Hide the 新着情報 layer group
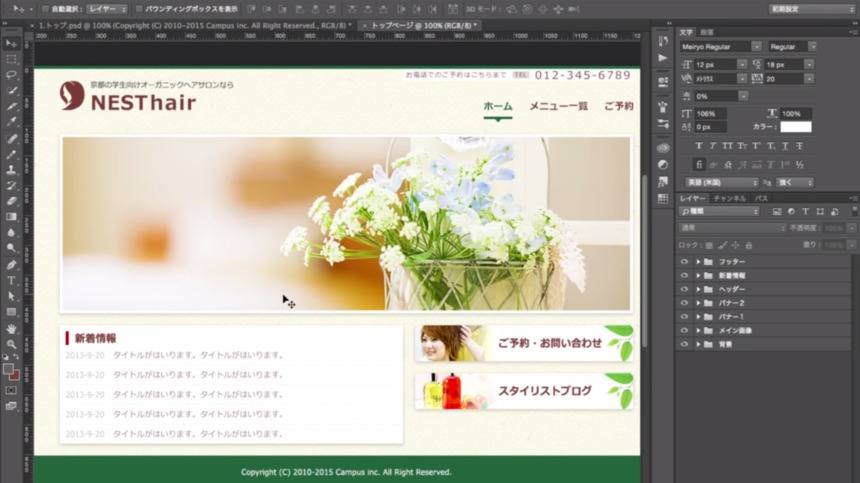The image size is (860, 483). pos(684,276)
